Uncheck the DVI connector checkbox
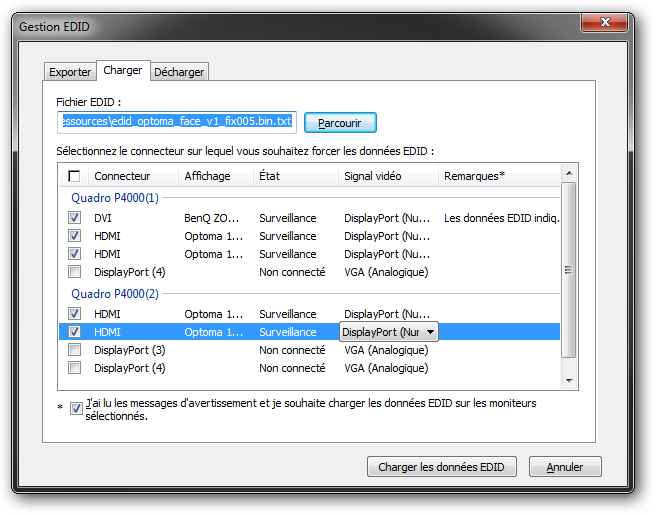Viewport: 655px width, 514px height. click(75, 218)
